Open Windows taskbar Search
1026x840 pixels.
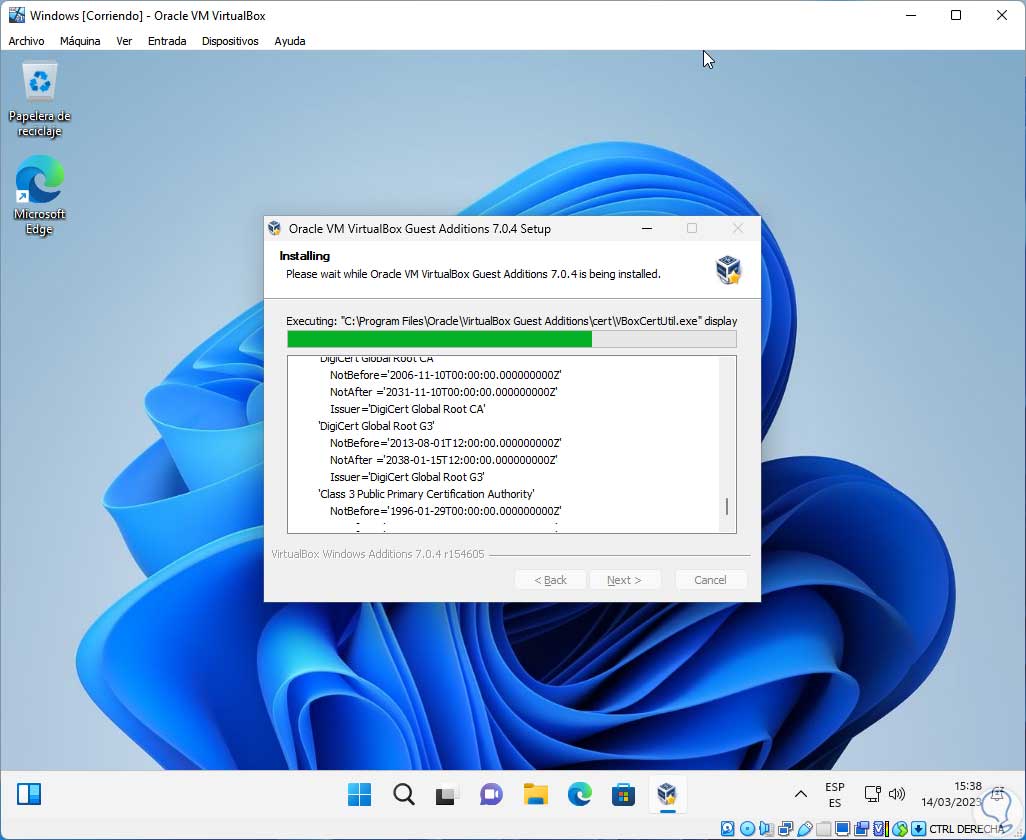404,794
